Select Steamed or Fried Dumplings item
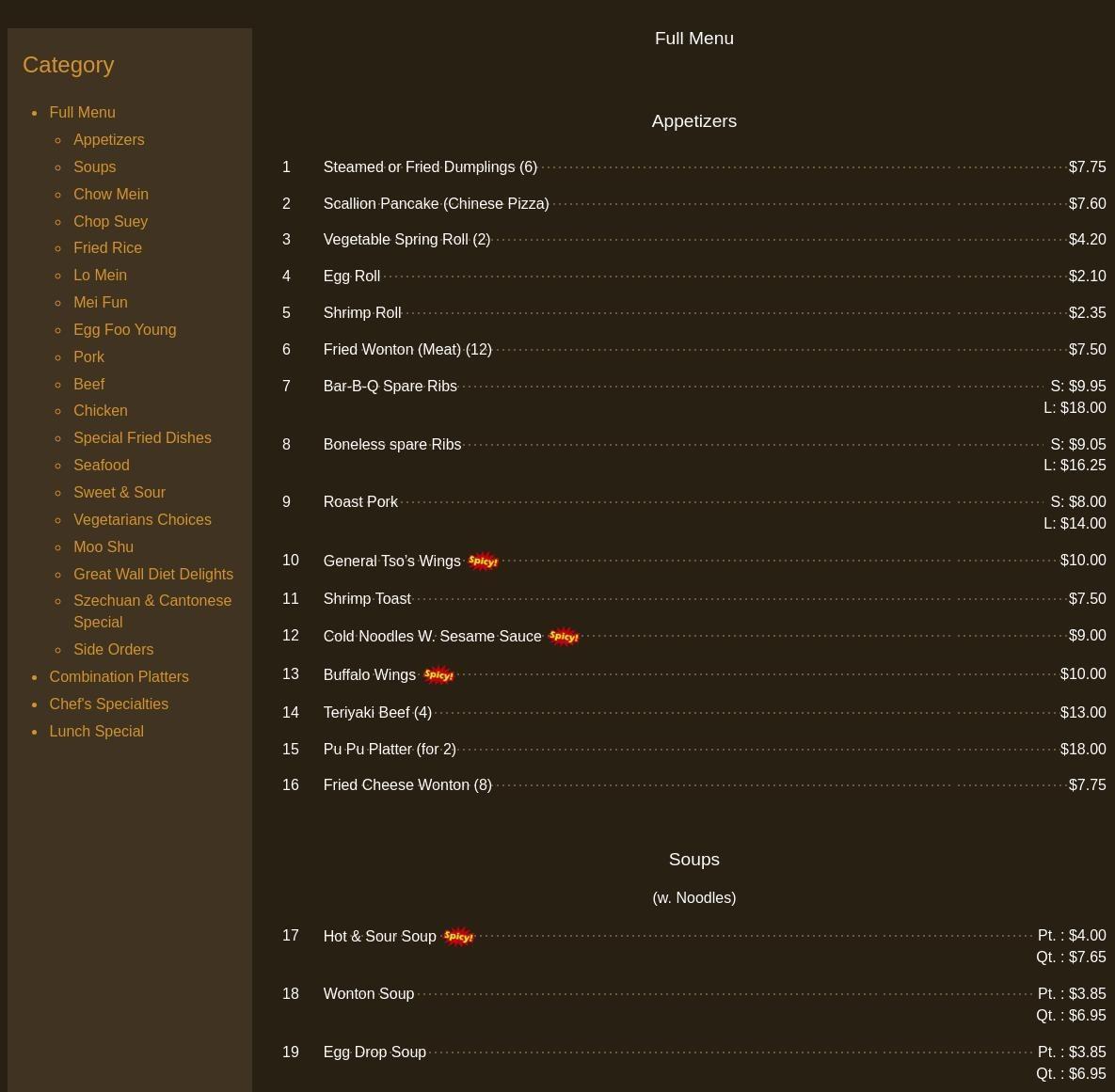The image size is (1115, 1092). click(429, 166)
